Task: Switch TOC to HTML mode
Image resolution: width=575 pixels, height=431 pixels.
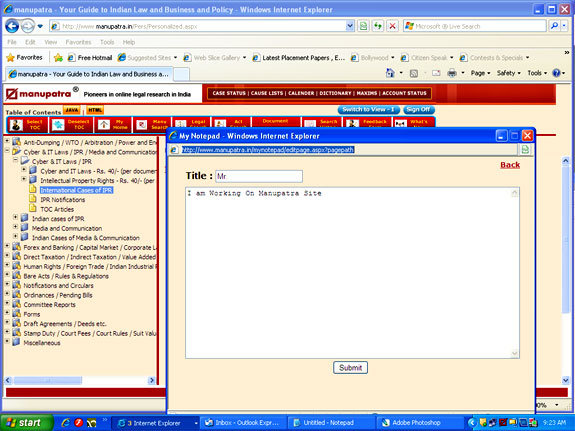Action: [95, 110]
